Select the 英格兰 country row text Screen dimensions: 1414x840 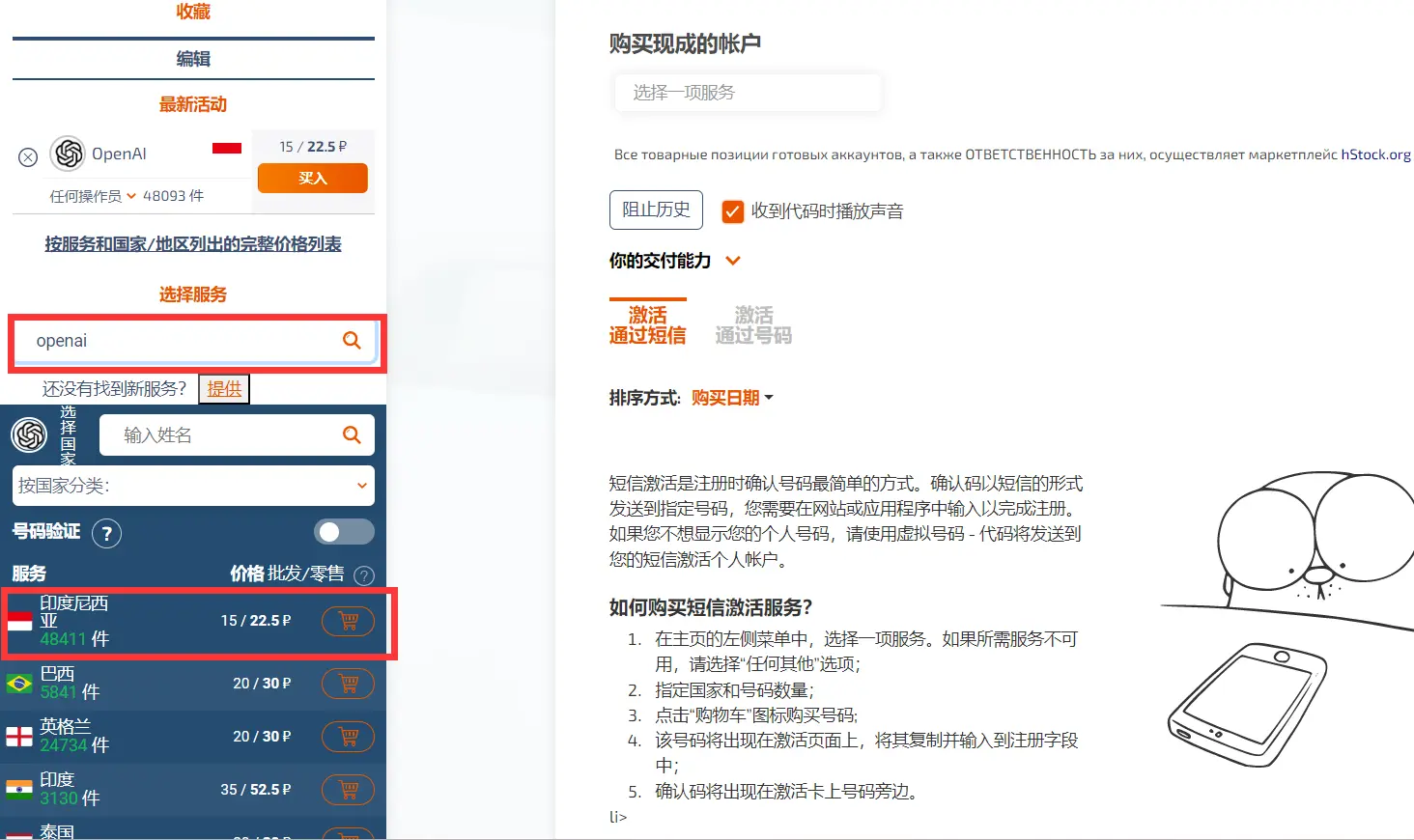[x=66, y=726]
